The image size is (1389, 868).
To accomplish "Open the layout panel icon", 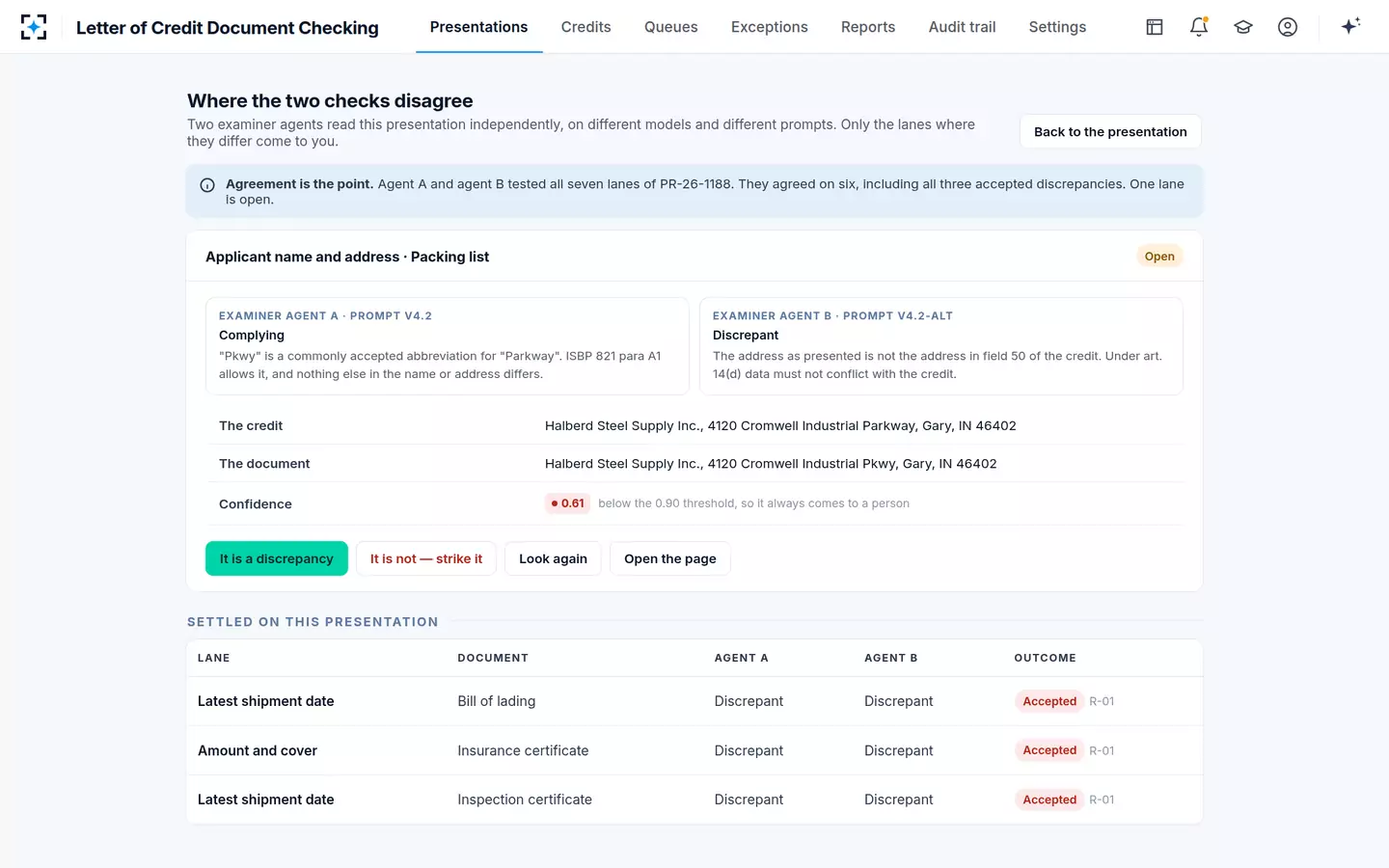I will (1155, 27).
